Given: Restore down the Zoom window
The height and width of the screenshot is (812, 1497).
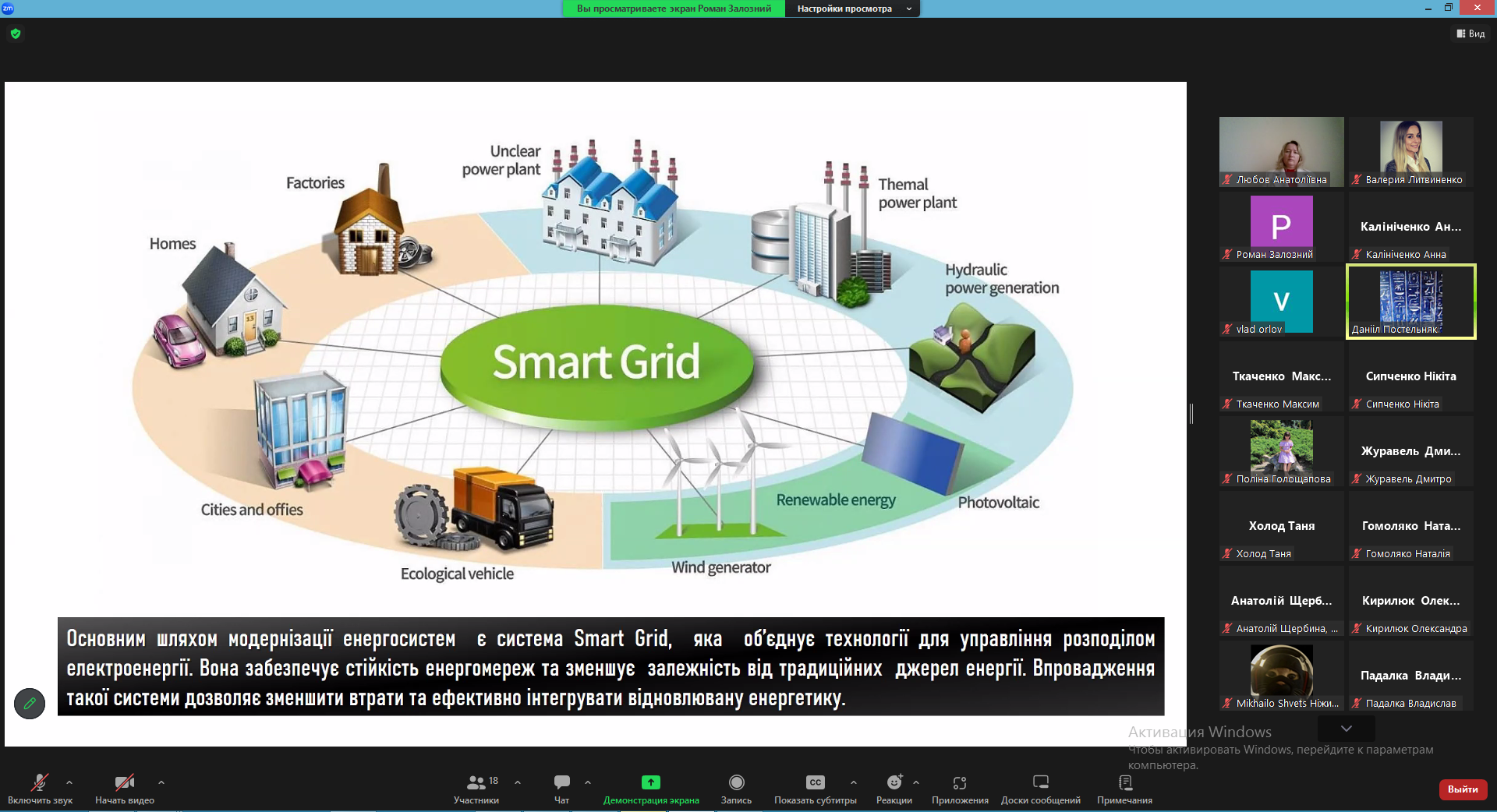Looking at the screenshot, I should pyautogui.click(x=1449, y=8).
